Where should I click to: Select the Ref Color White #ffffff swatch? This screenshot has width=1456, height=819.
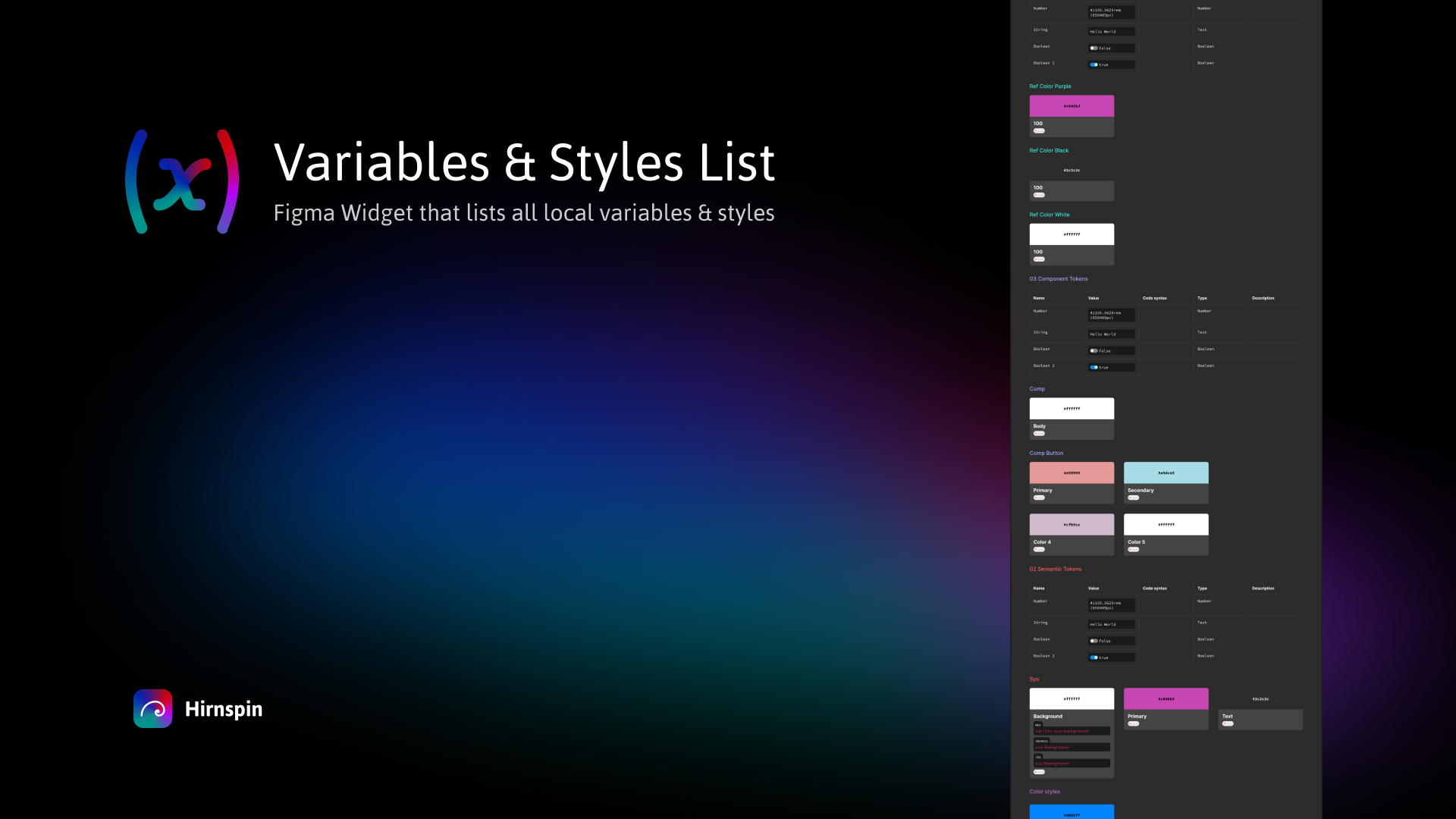click(1072, 234)
